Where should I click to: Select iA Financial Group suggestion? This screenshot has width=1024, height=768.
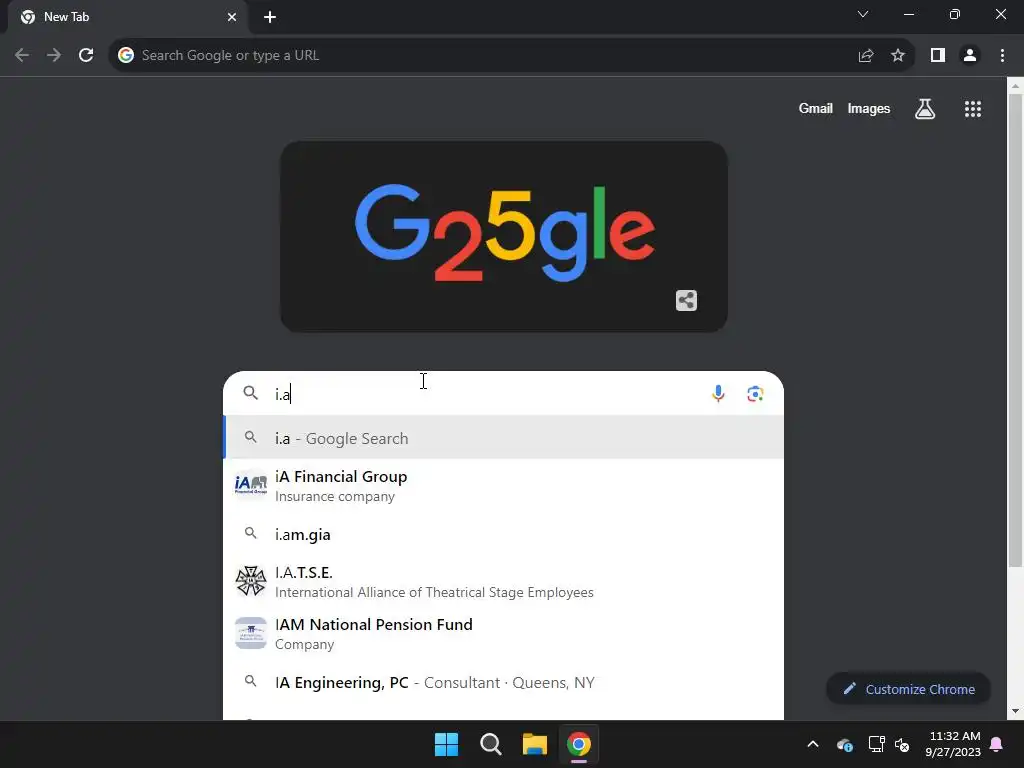(504, 486)
